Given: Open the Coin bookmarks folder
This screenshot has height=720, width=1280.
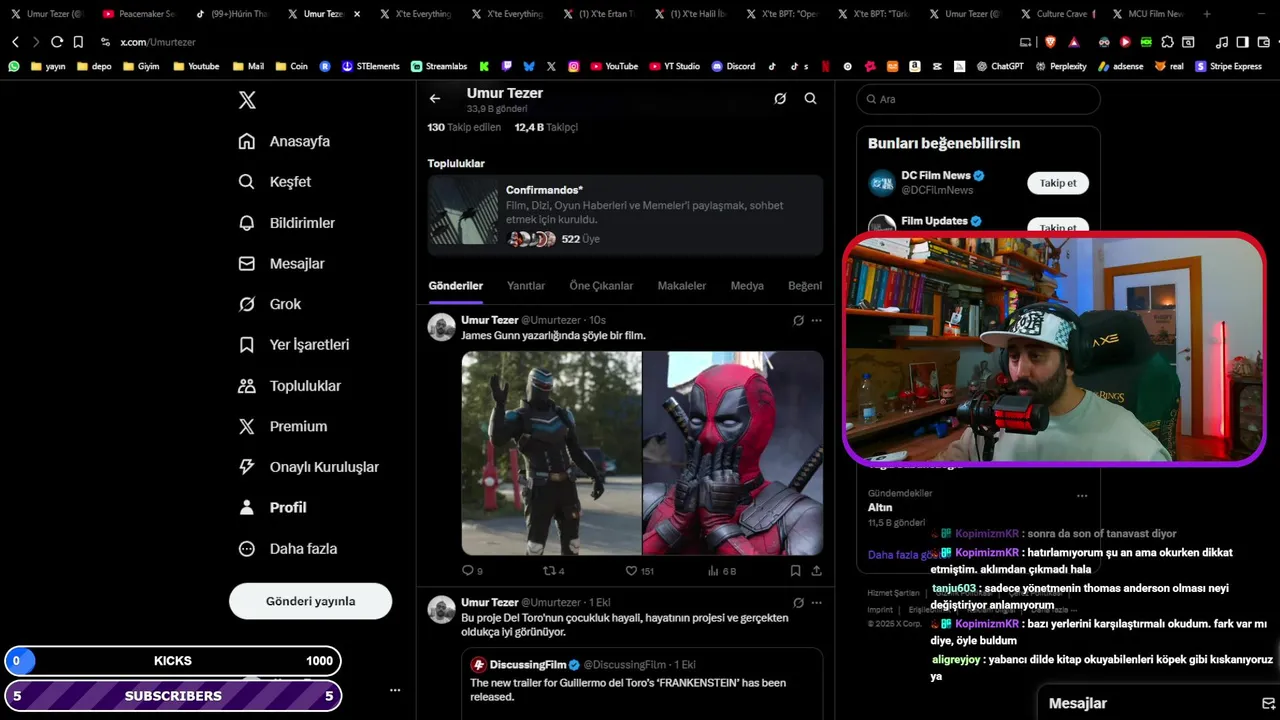Looking at the screenshot, I should 291,66.
